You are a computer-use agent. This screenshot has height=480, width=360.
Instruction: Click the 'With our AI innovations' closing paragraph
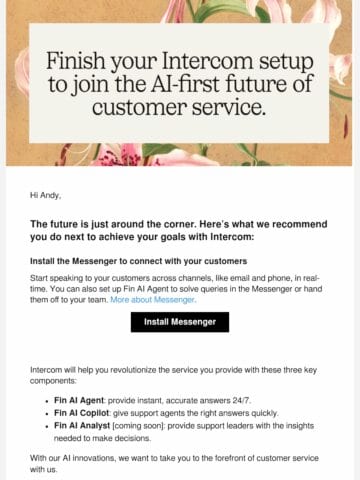(x=174, y=463)
